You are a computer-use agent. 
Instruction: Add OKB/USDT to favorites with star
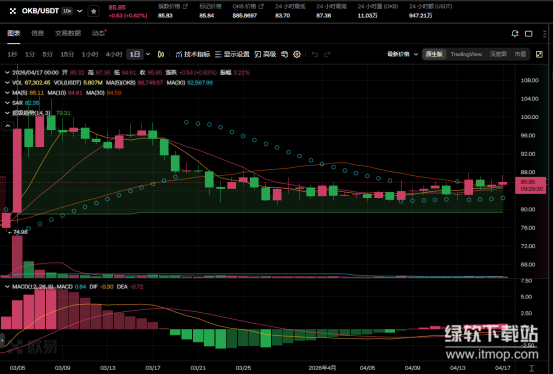click(93, 11)
